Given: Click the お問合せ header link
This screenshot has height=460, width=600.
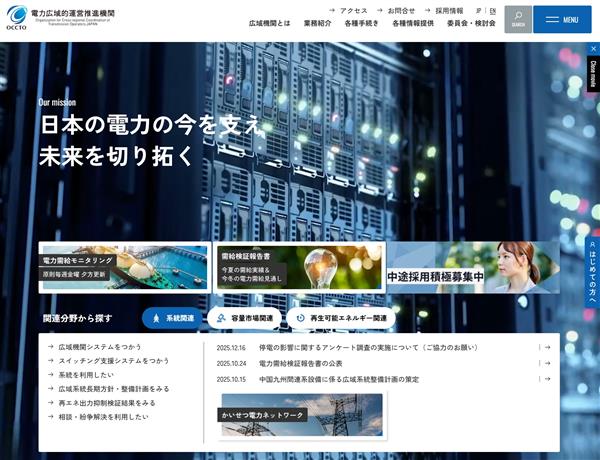Looking at the screenshot, I should click(x=401, y=11).
